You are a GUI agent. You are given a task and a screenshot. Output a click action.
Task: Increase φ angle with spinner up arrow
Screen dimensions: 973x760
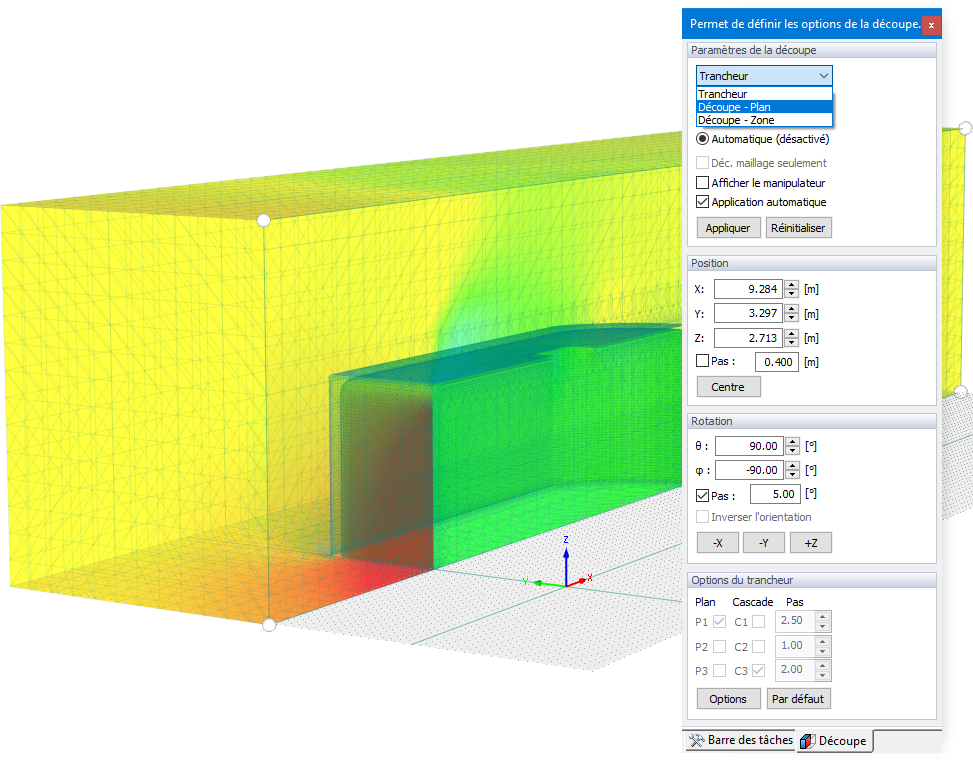792,466
